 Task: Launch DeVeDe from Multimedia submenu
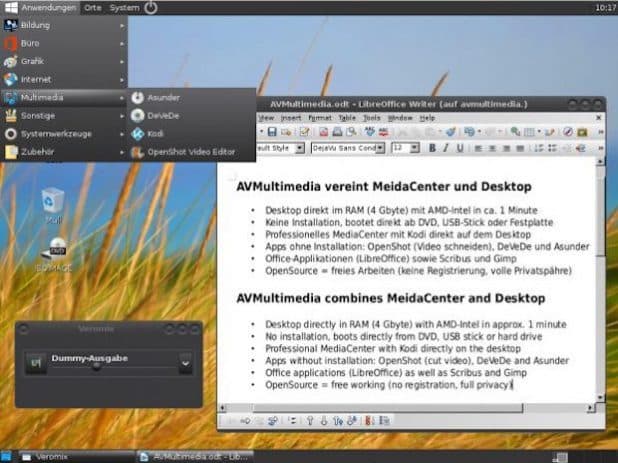(x=191, y=115)
